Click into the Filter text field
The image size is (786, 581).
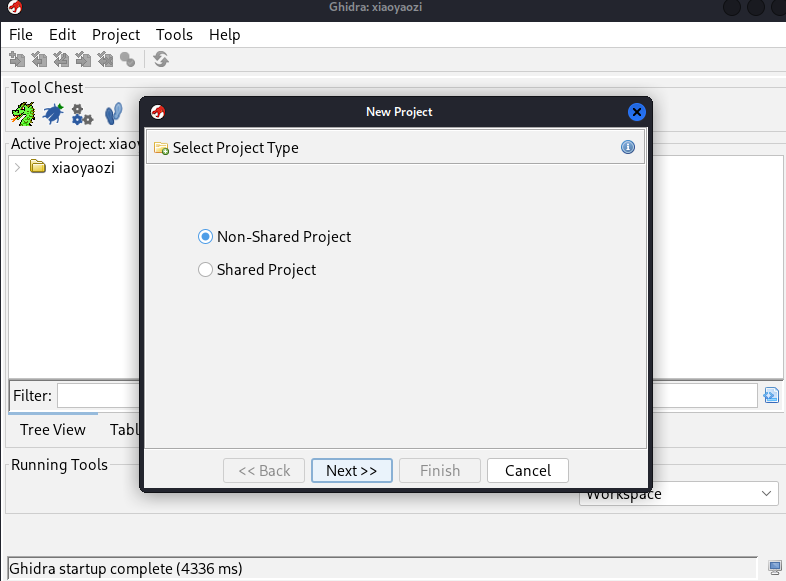pos(407,396)
